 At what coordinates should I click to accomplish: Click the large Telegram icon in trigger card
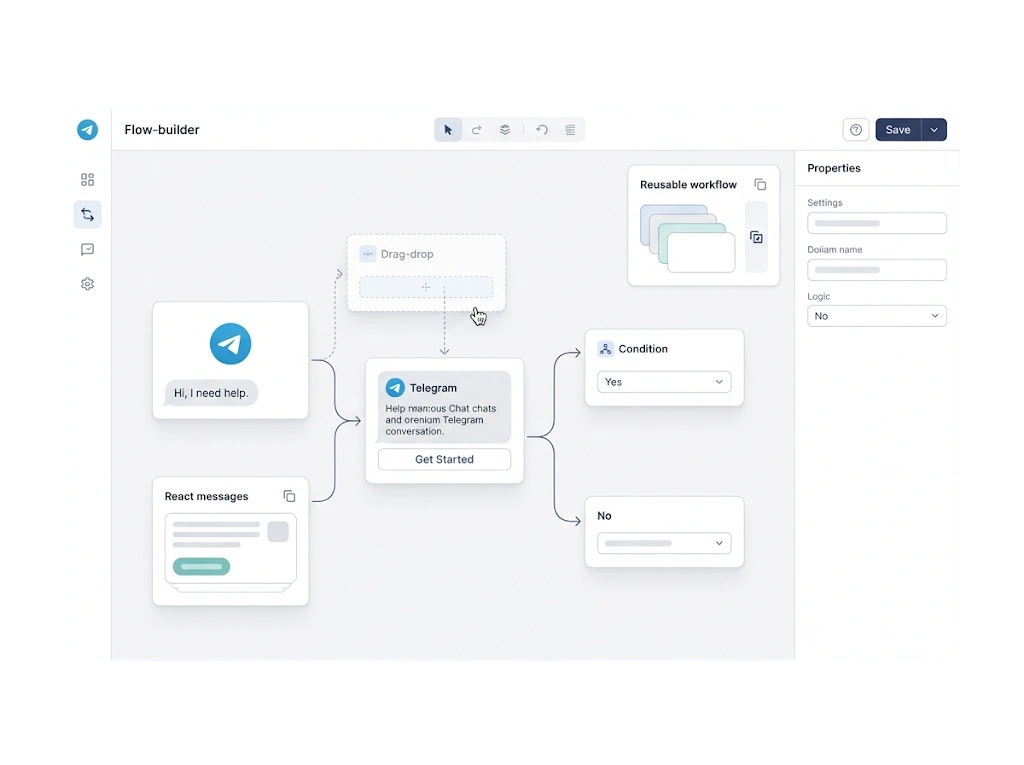click(231, 344)
